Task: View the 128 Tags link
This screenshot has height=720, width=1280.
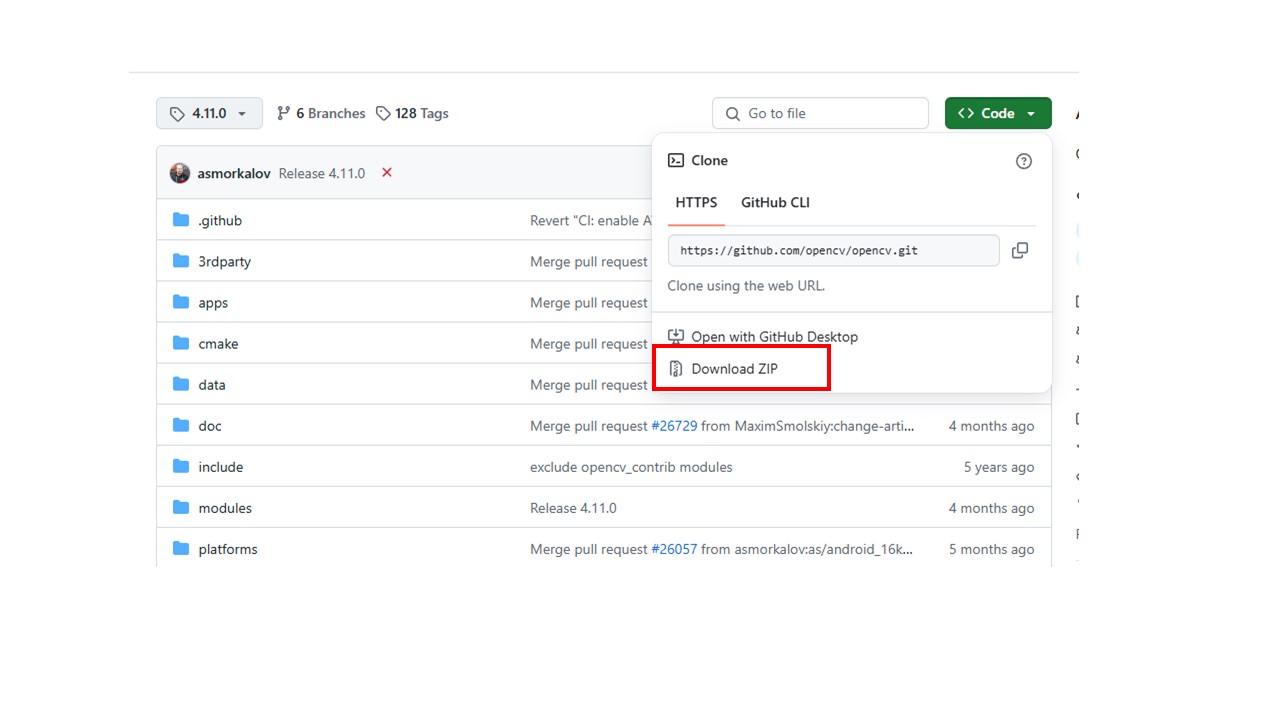Action: [412, 113]
